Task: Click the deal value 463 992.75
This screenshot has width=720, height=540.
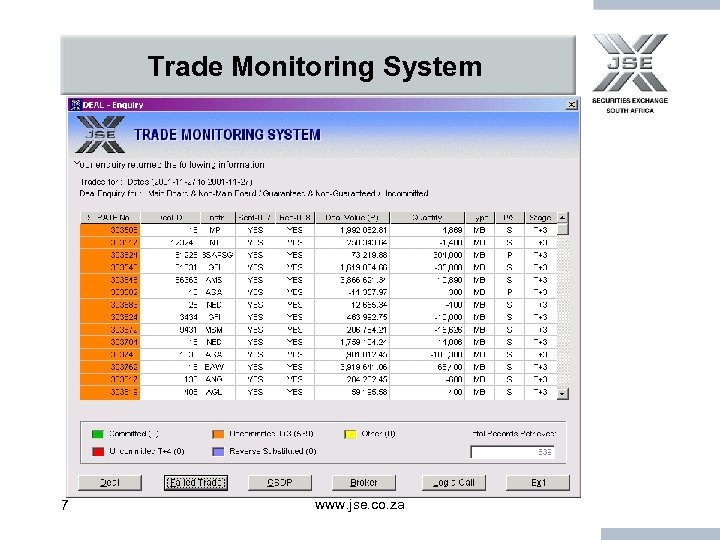Action: click(x=352, y=317)
